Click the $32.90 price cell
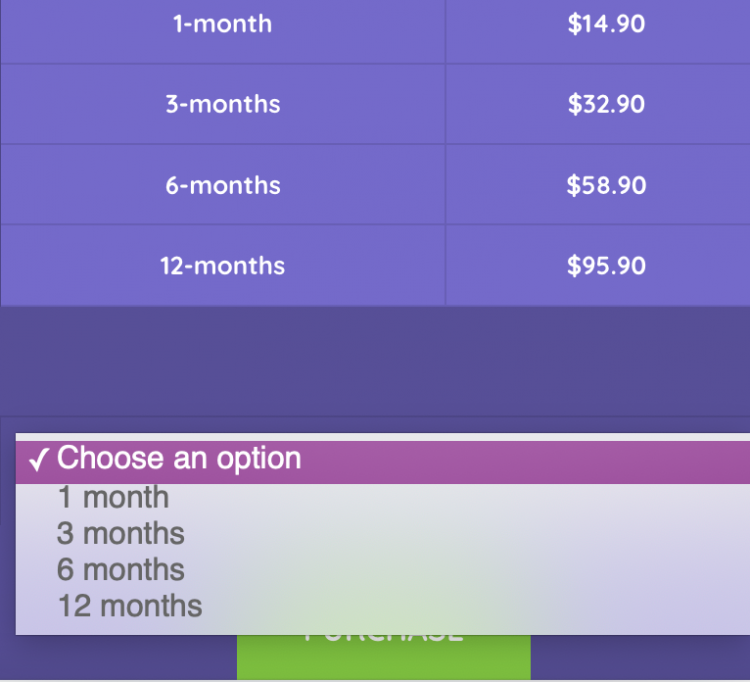750x682 pixels. point(606,104)
